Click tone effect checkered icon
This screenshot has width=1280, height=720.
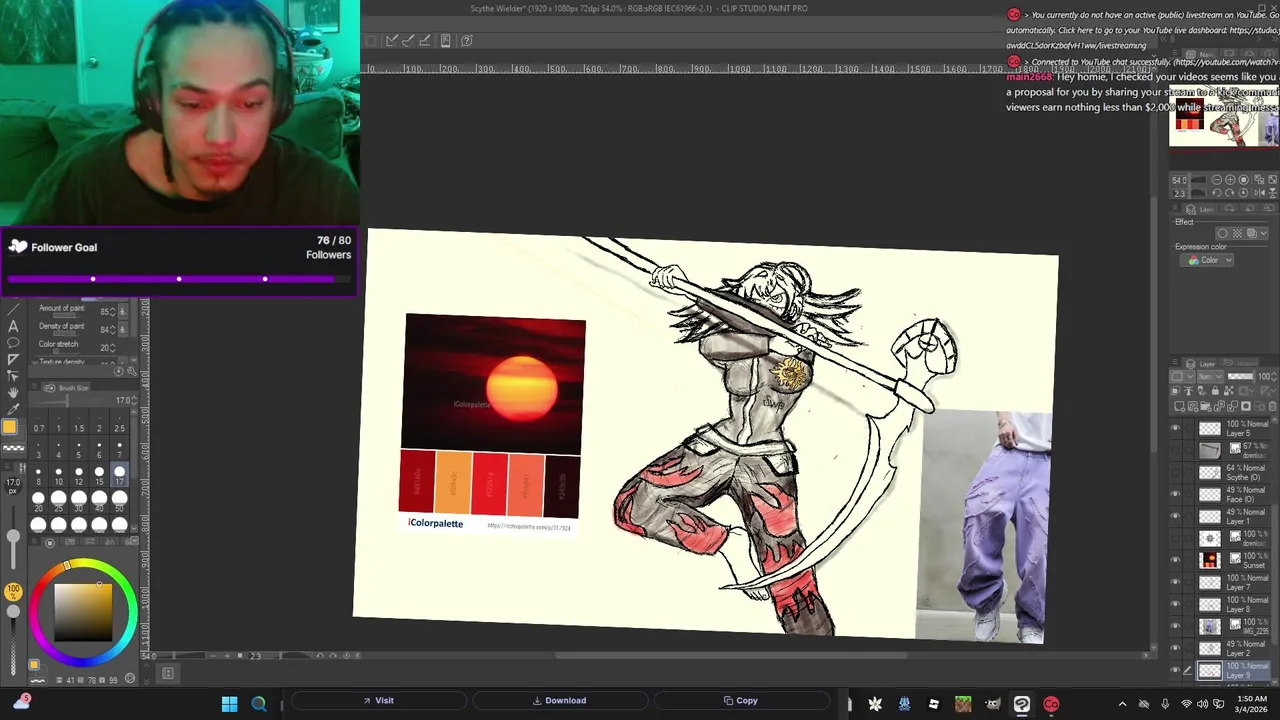pos(1237,233)
